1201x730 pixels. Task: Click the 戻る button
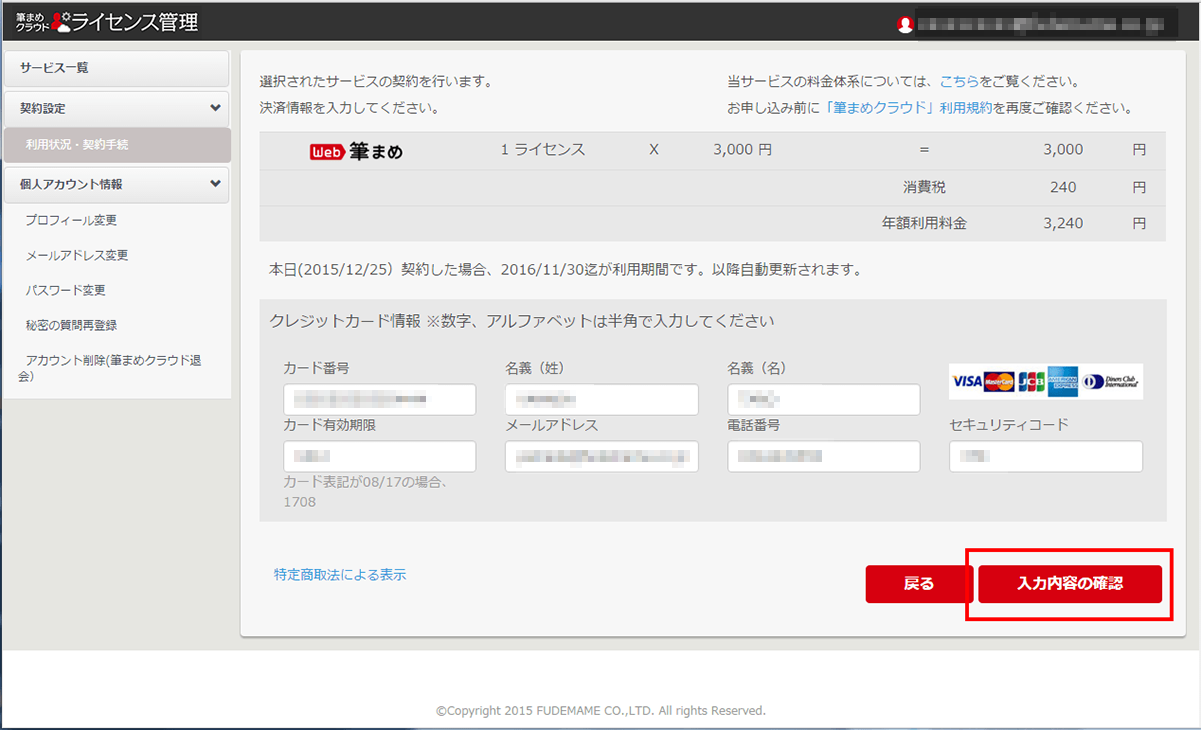pos(919,584)
